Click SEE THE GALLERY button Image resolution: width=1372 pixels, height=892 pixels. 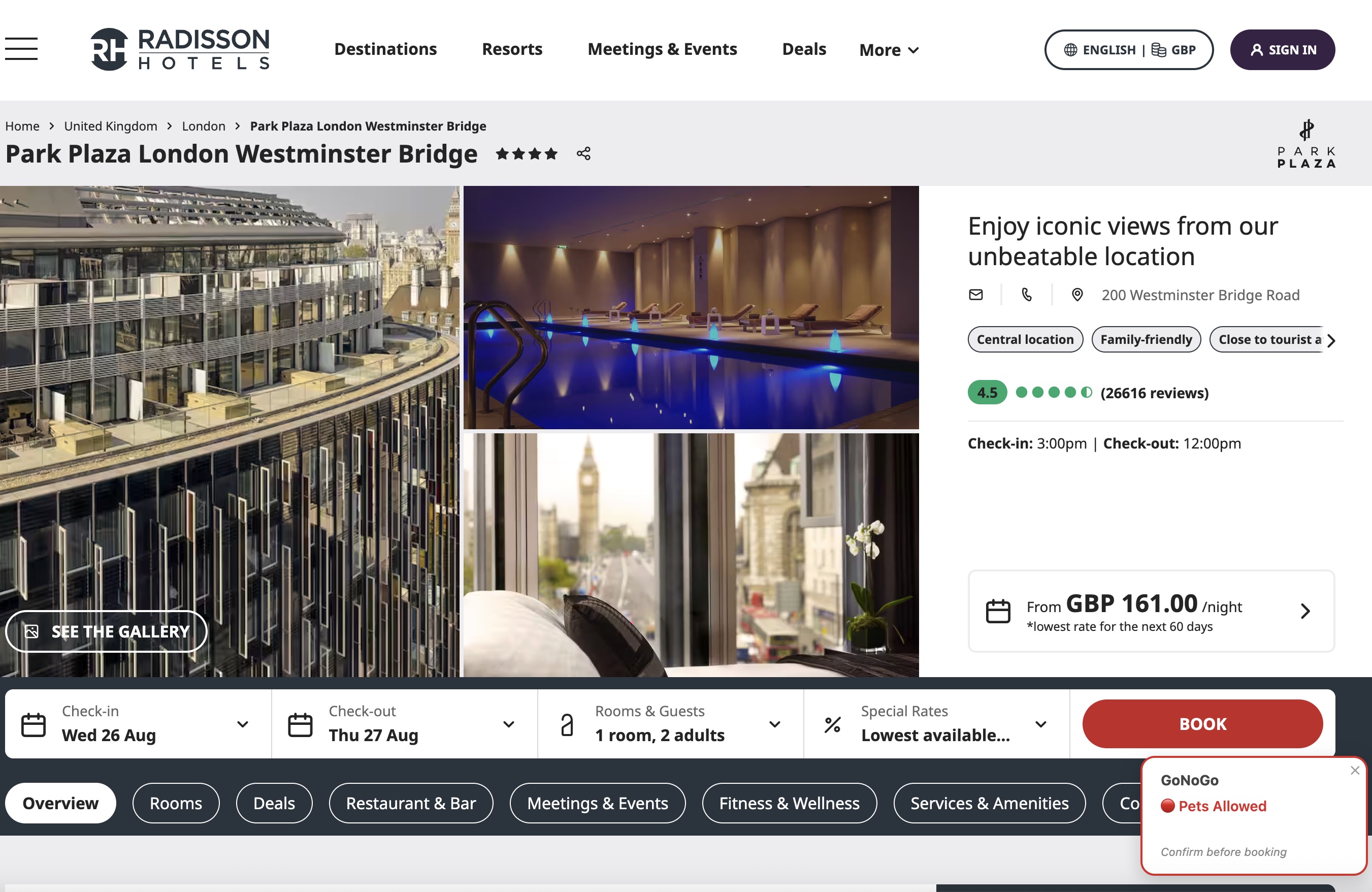(106, 631)
